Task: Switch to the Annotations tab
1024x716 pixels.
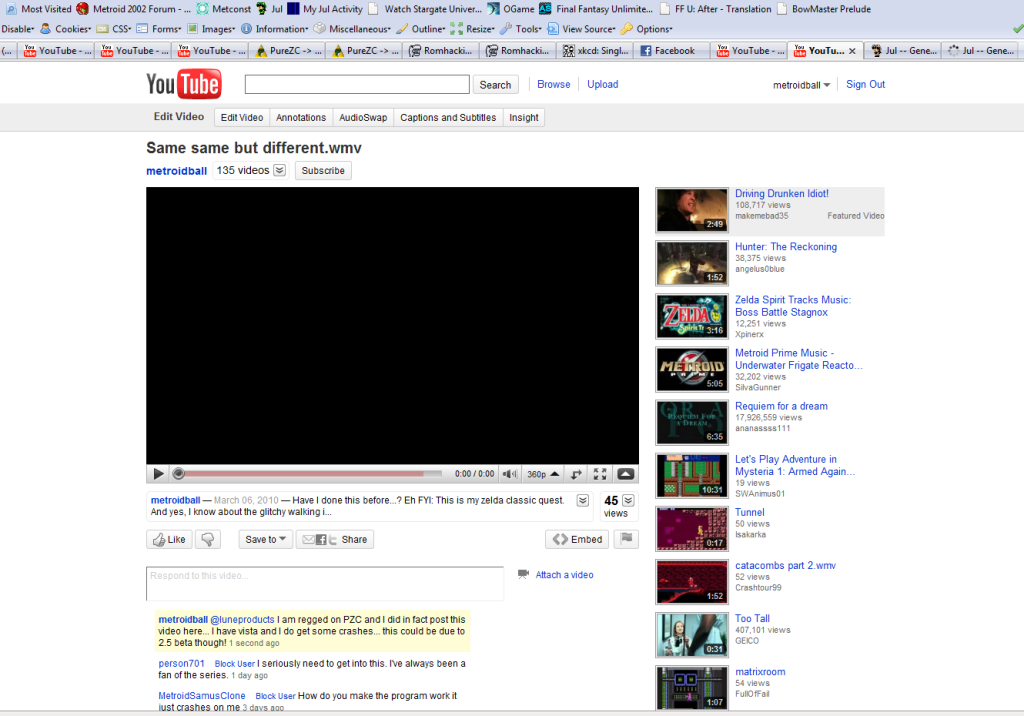Action: [x=301, y=118]
